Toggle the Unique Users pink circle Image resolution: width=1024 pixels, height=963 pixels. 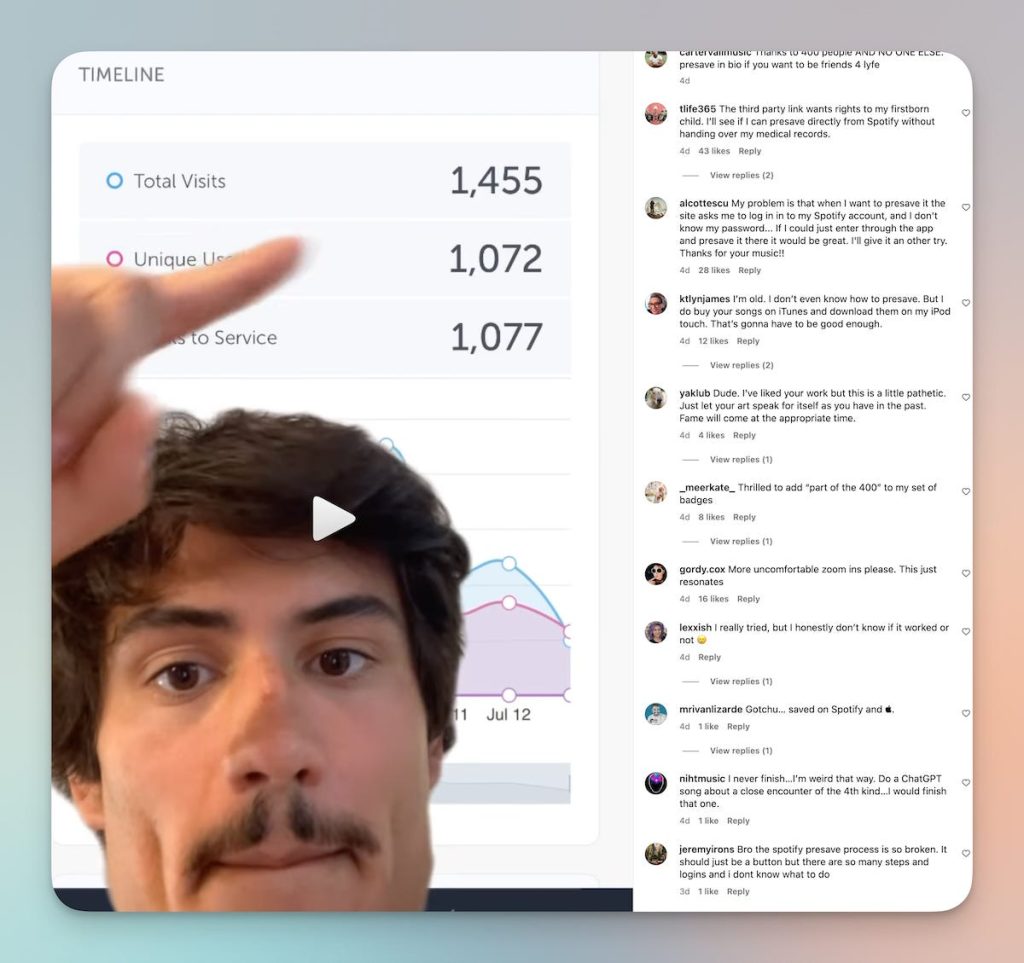(x=114, y=259)
